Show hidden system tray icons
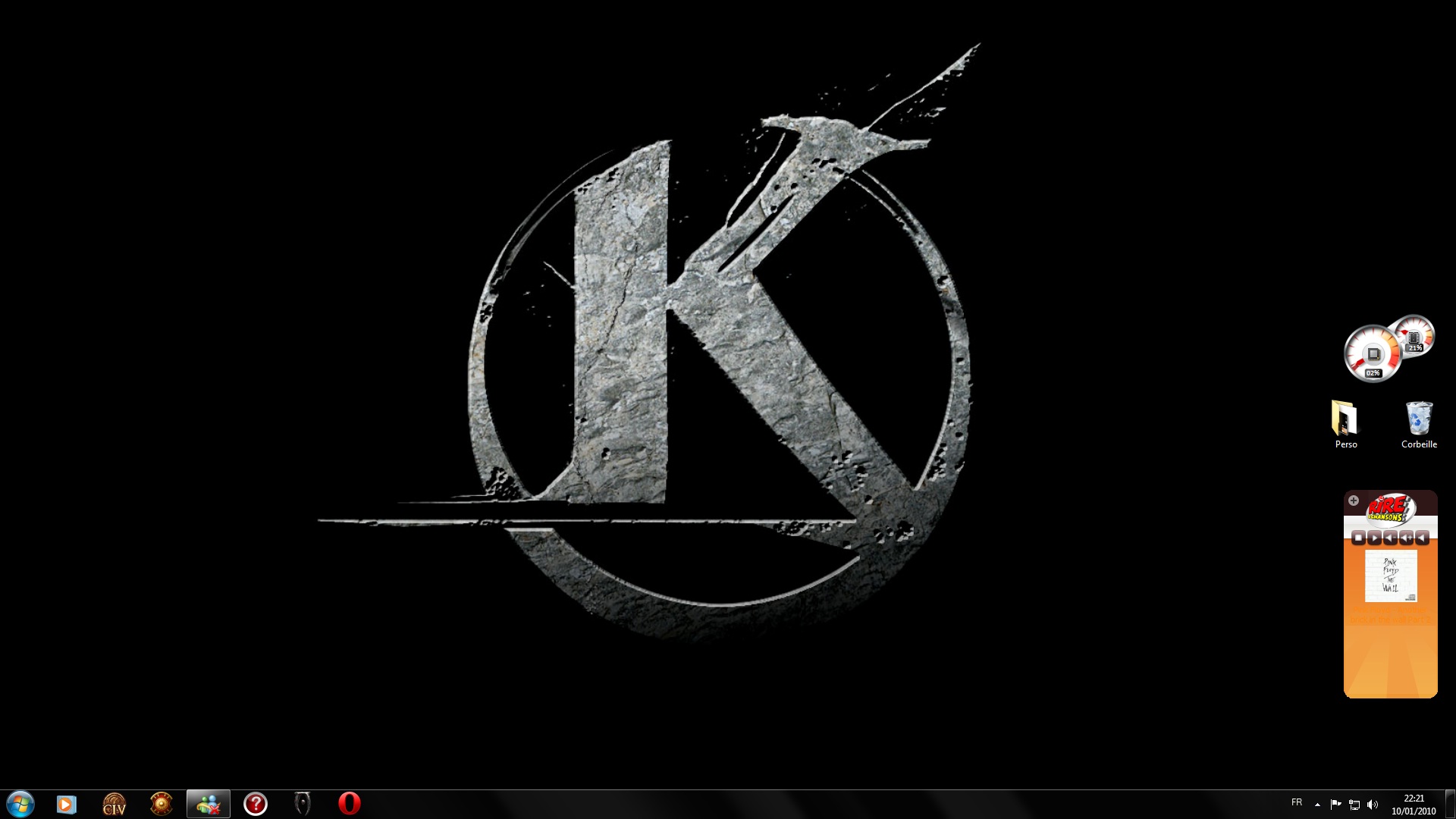1456x819 pixels. 1317,805
